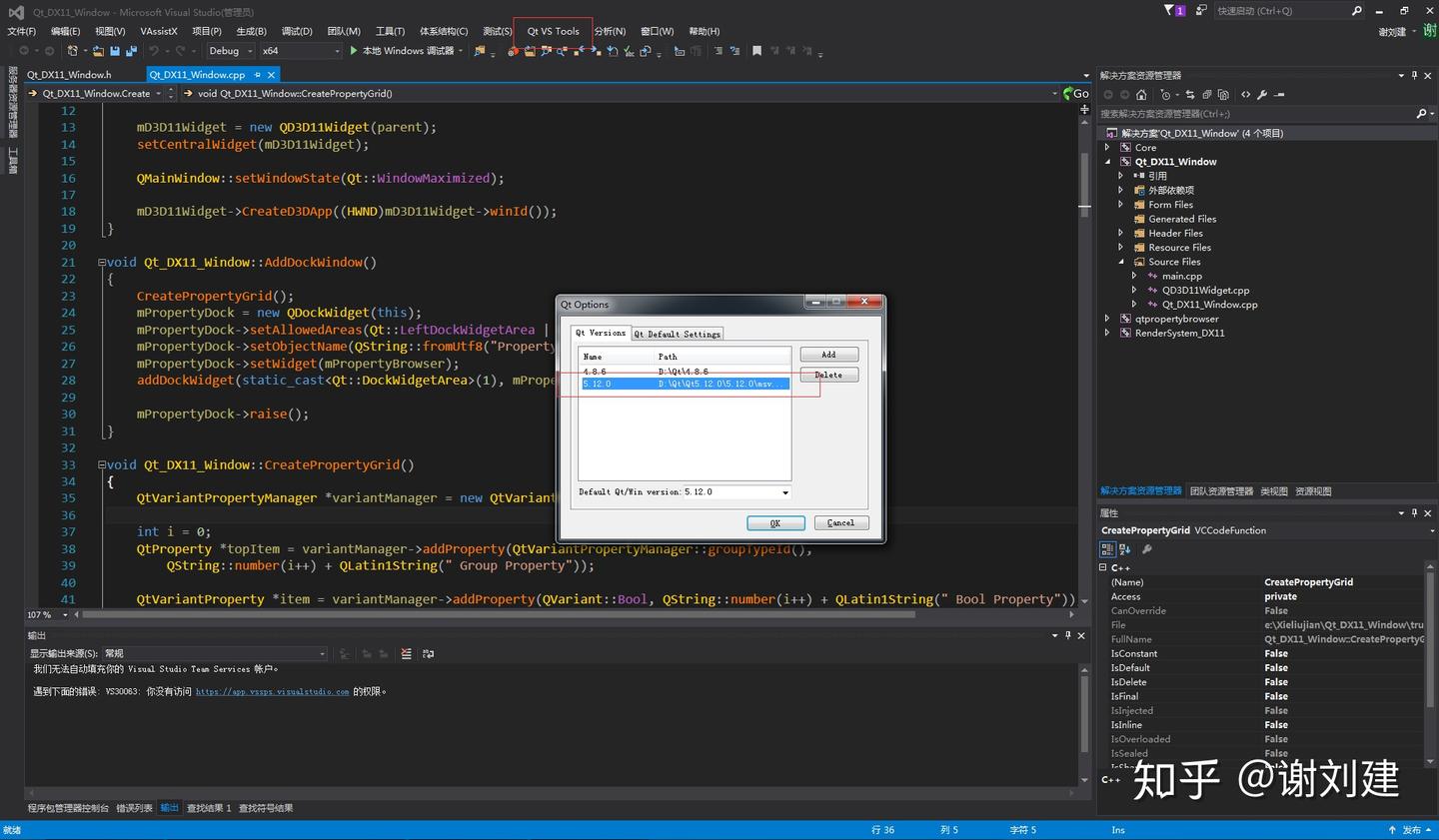1439x840 pixels.
Task: Toggle word wrap in the output window
Action: tap(429, 653)
